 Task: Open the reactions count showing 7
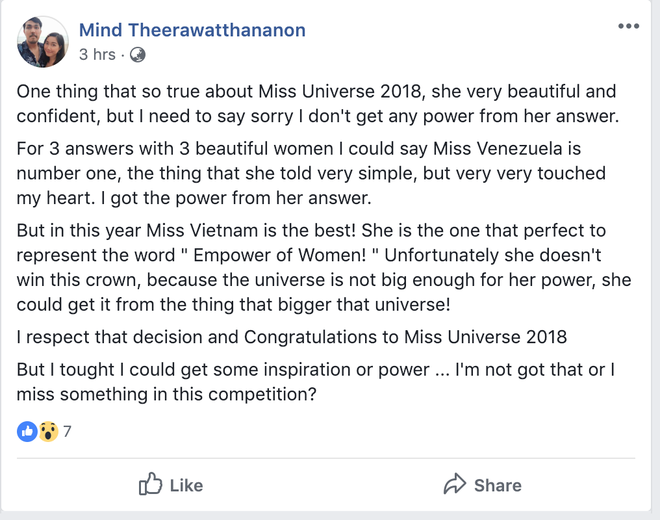click(67, 432)
